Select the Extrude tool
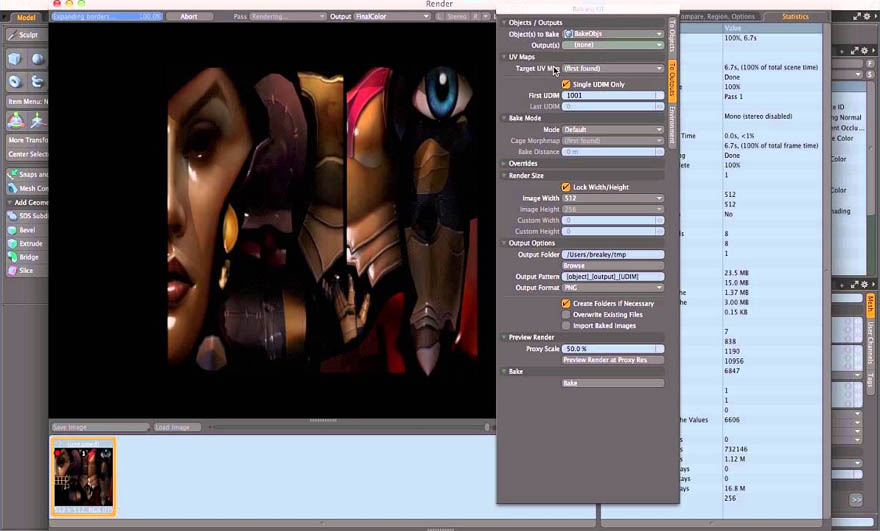The image size is (880, 531). 27,244
